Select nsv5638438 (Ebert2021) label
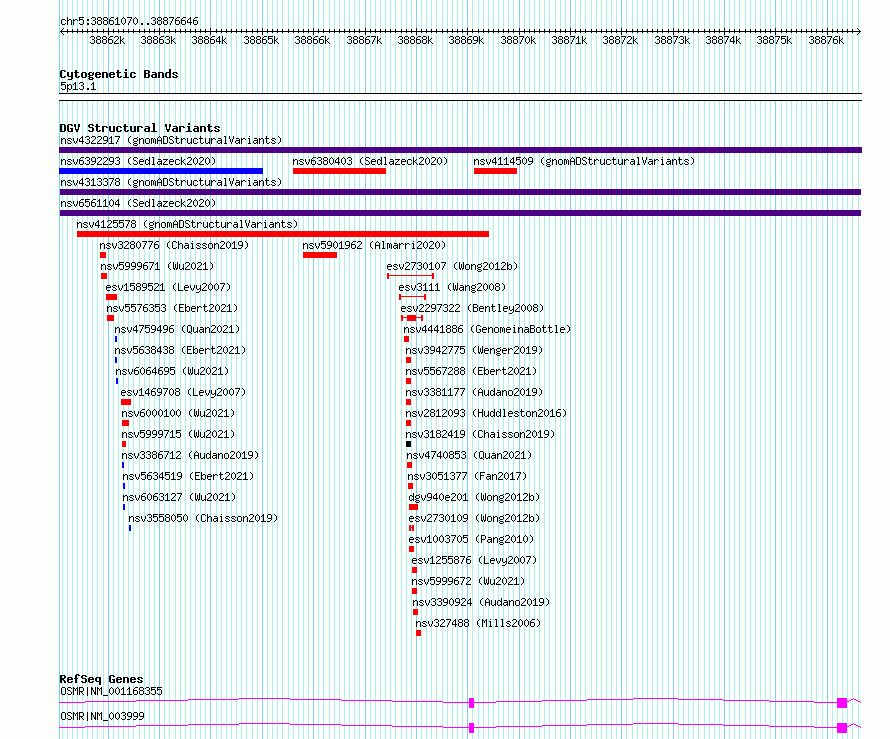 [180, 350]
